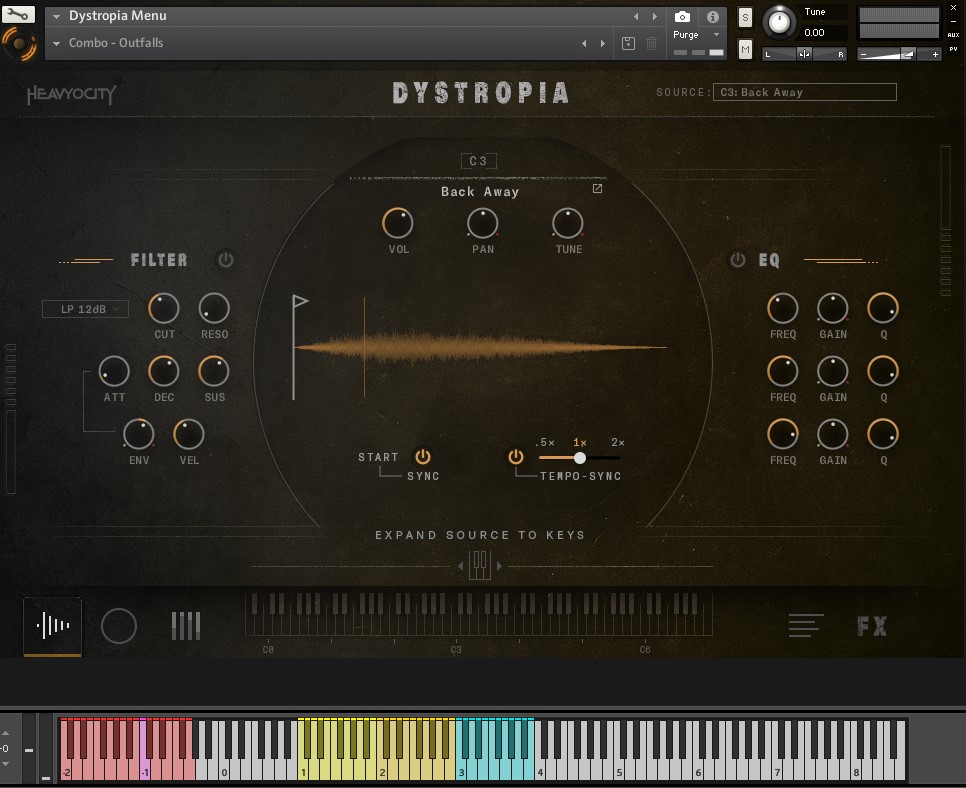Click the wrench edit-mode icon

pos(18,15)
